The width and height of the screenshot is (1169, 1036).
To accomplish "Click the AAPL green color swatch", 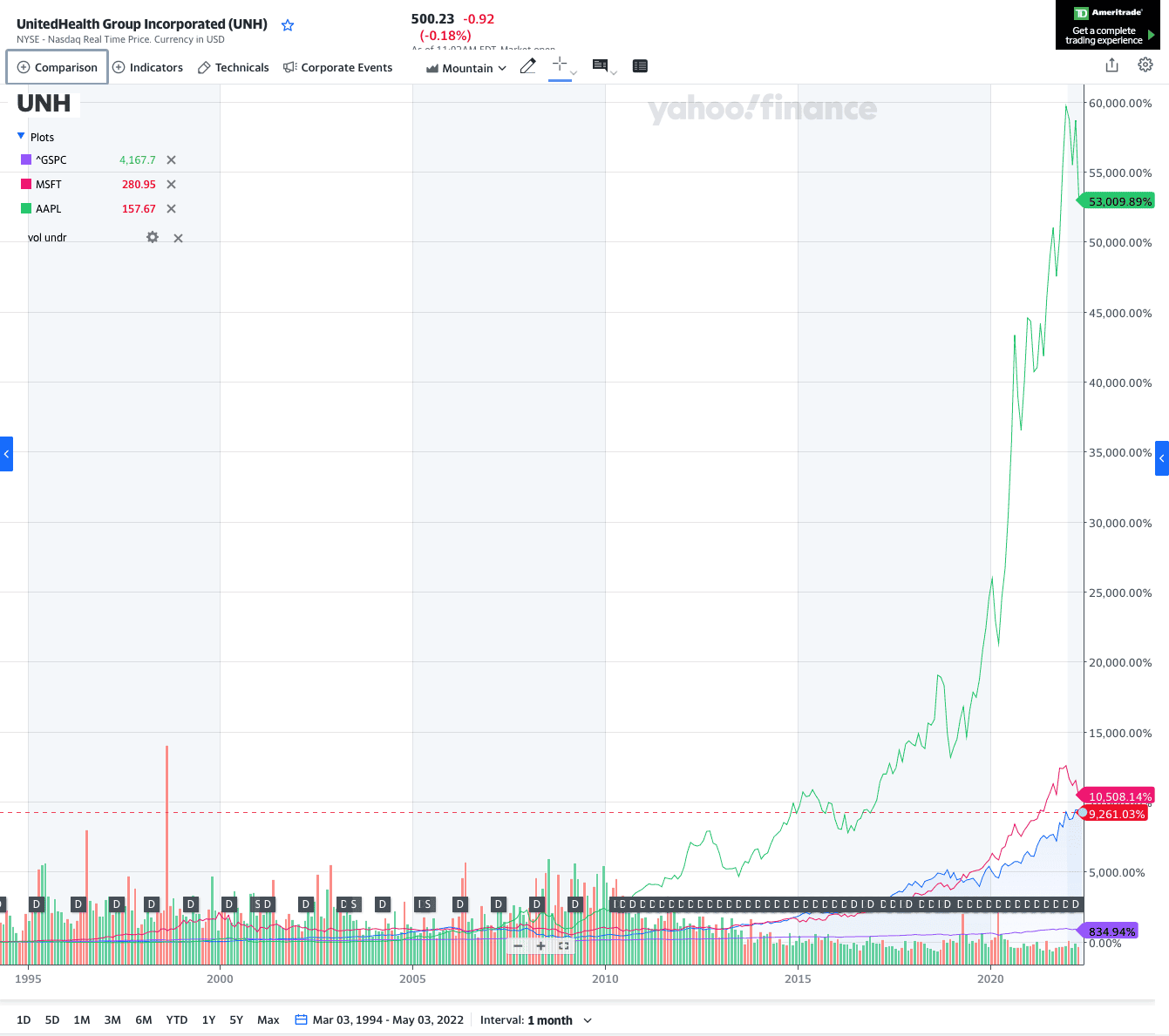I will [x=26, y=208].
